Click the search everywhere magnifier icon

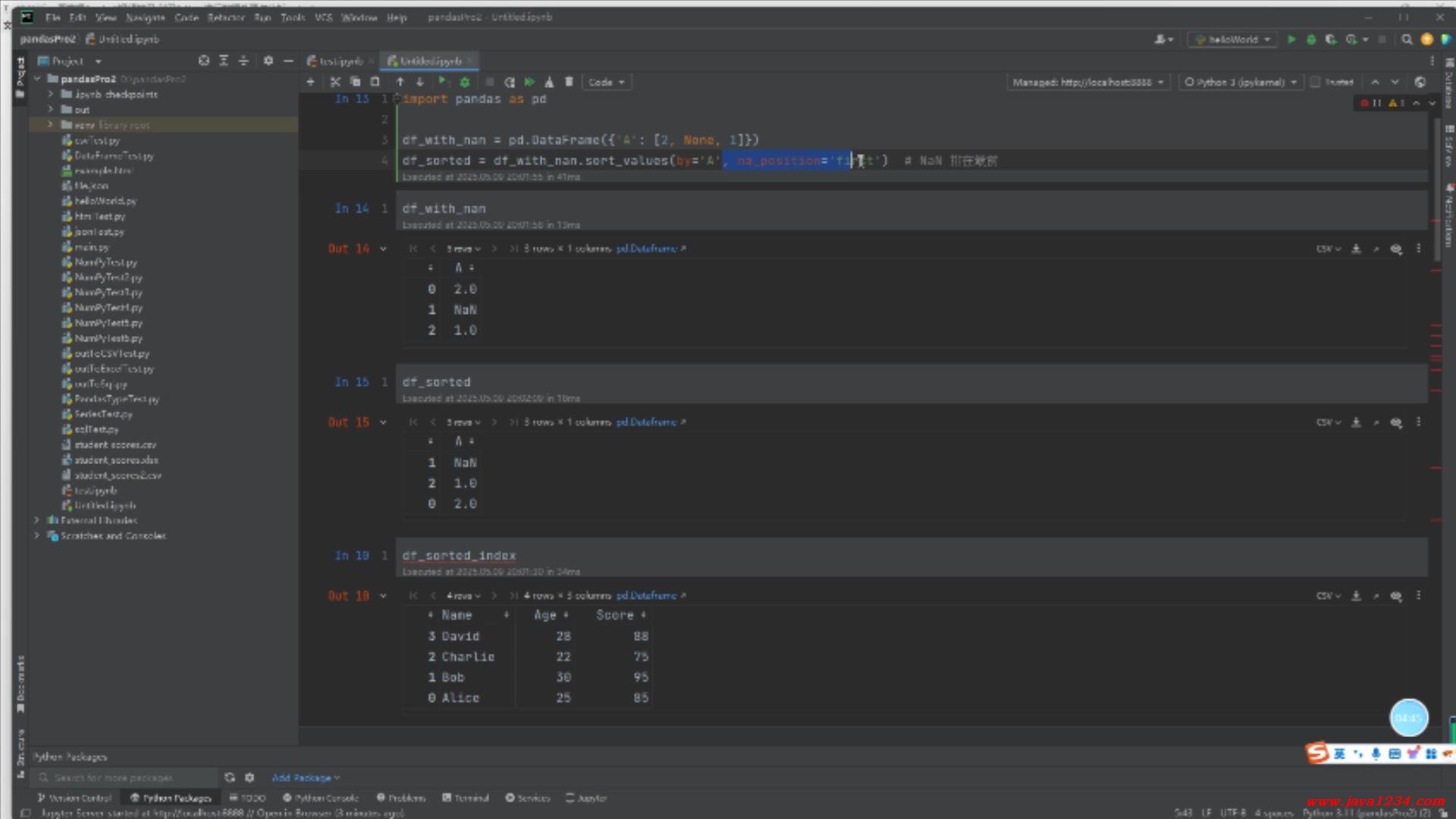(1407, 39)
